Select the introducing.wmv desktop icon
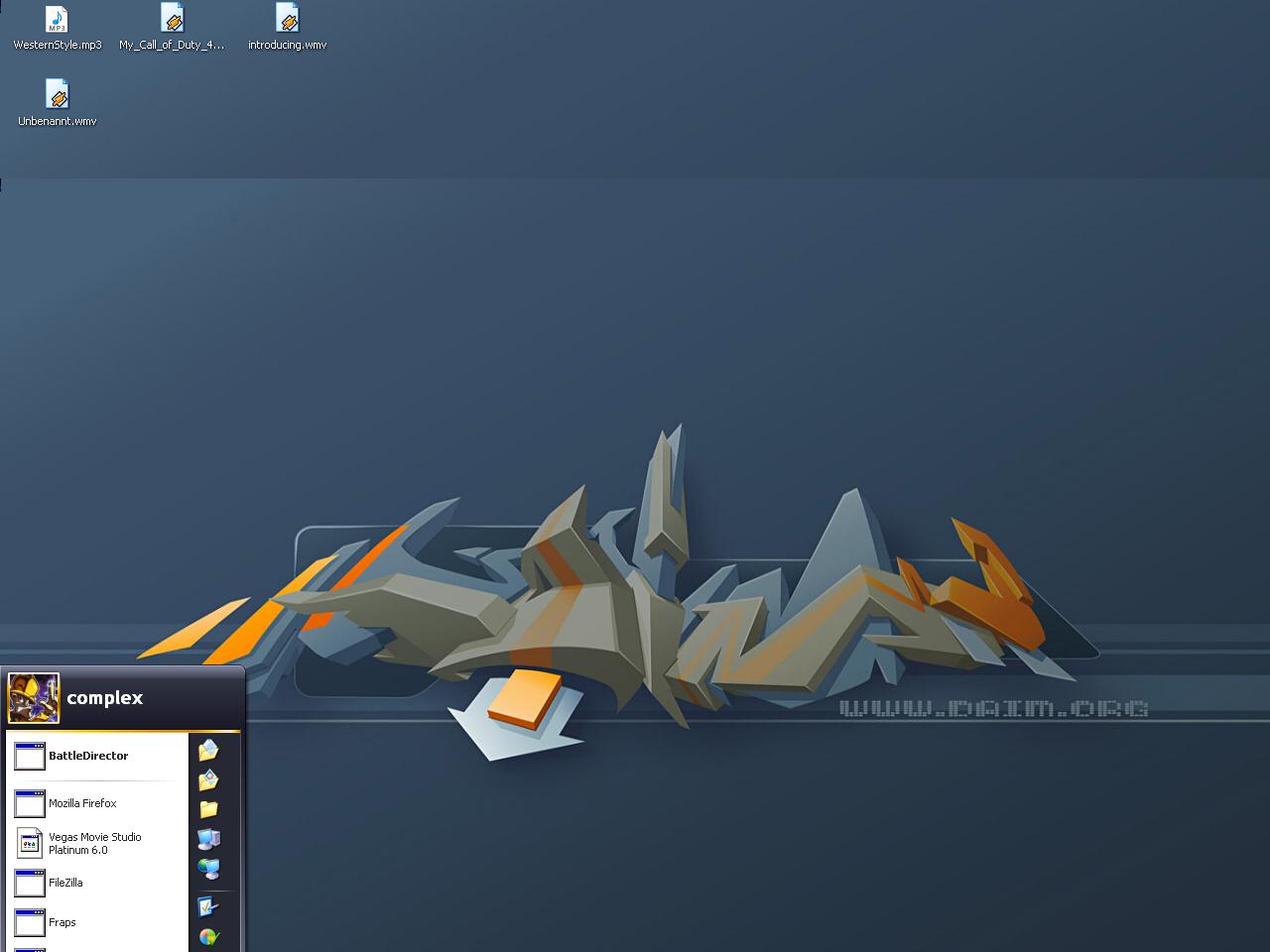This screenshot has width=1270, height=952. 288,28
